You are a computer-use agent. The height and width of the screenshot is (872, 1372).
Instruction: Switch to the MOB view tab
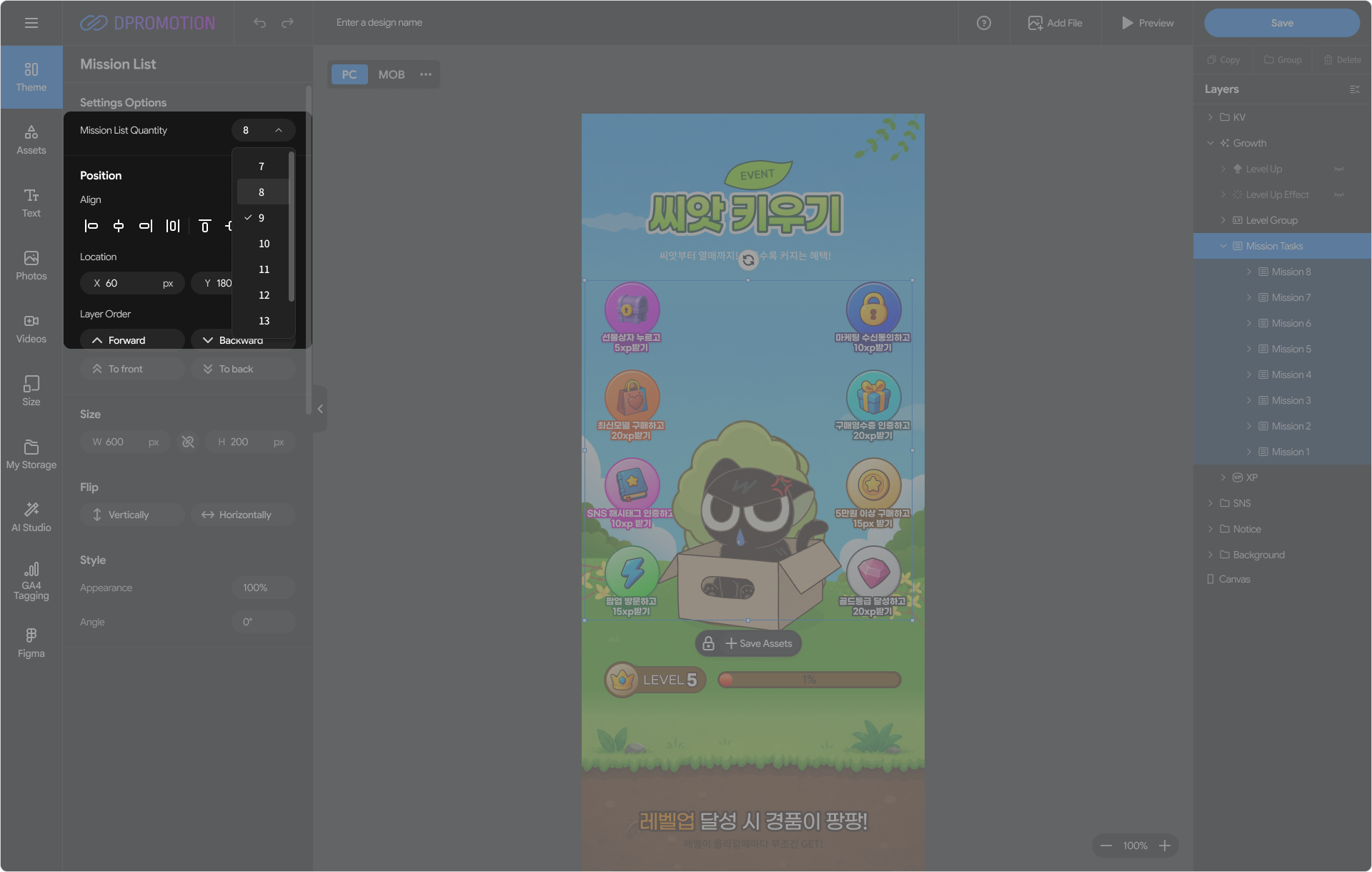pos(392,74)
